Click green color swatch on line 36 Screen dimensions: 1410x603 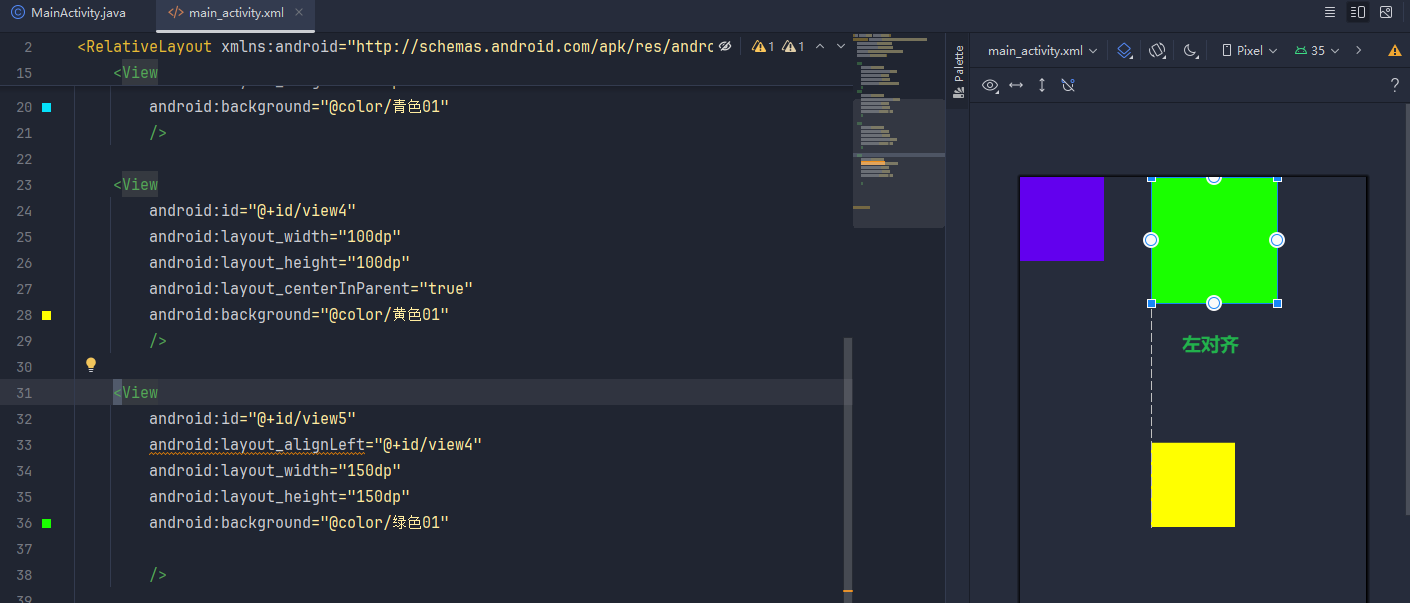(46, 523)
